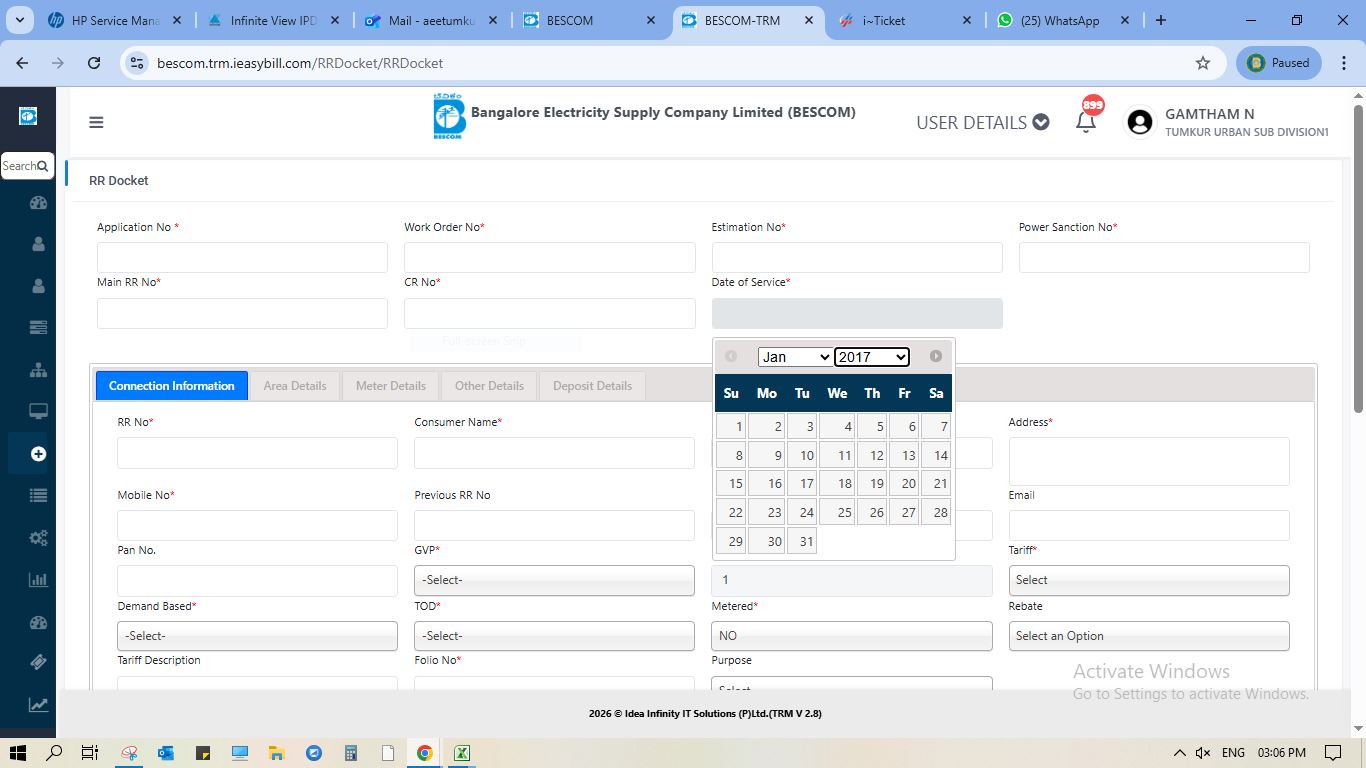Click the monitor icon in sidebar
Image resolution: width=1366 pixels, height=768 pixels.
pos(38,412)
